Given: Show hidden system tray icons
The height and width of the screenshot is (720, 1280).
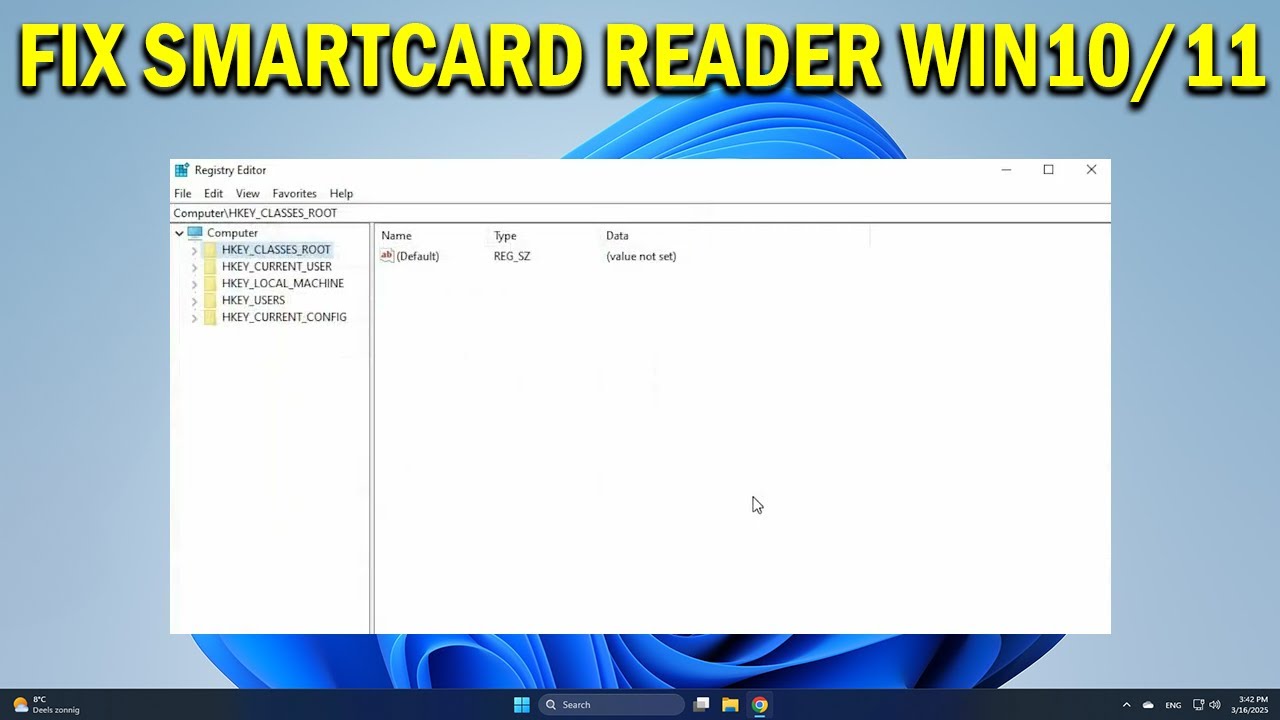Looking at the screenshot, I should click(1126, 705).
